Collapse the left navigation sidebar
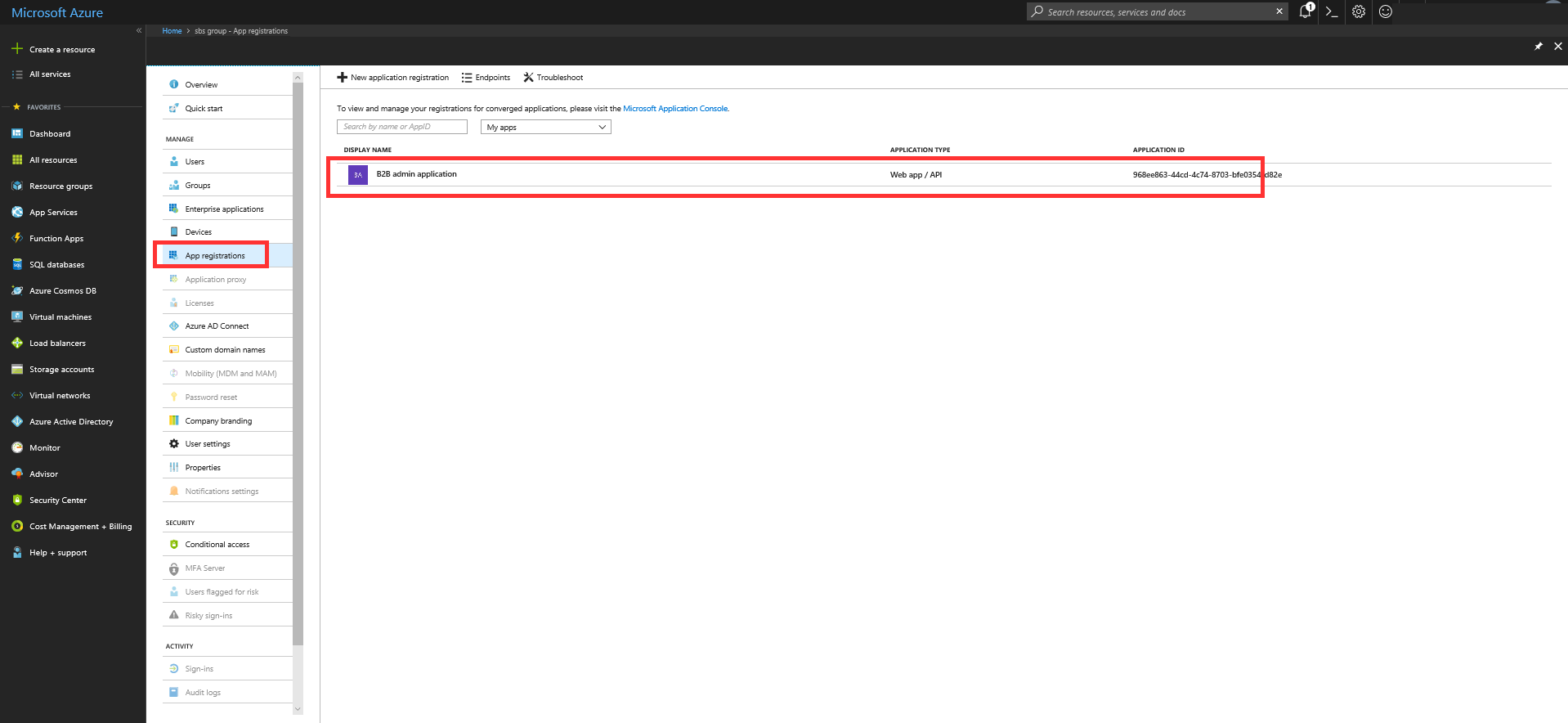 pos(139,30)
